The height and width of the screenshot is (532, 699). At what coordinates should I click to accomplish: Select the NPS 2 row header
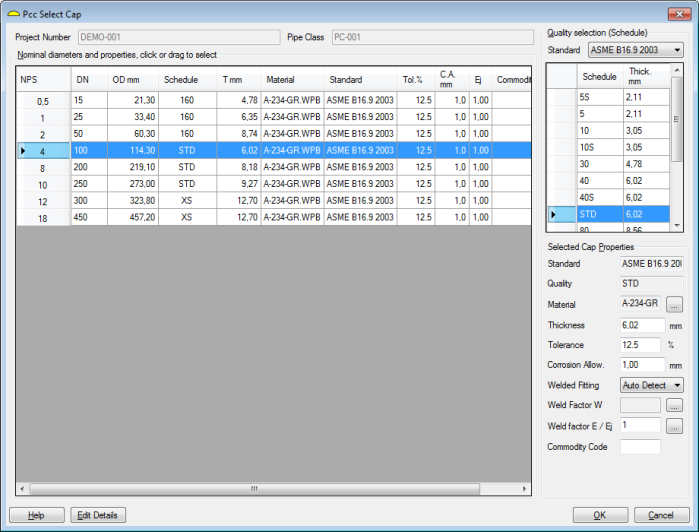coord(43,134)
